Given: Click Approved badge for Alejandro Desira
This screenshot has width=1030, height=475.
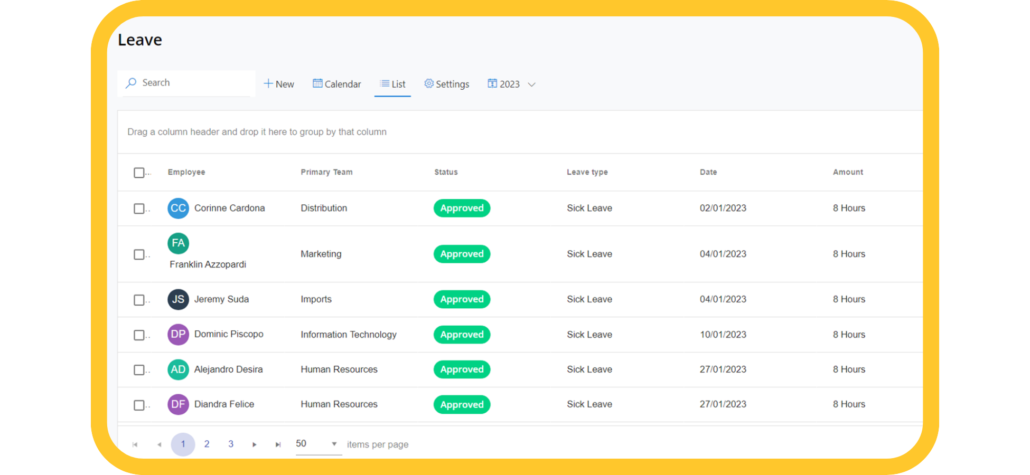Looking at the screenshot, I should [462, 370].
